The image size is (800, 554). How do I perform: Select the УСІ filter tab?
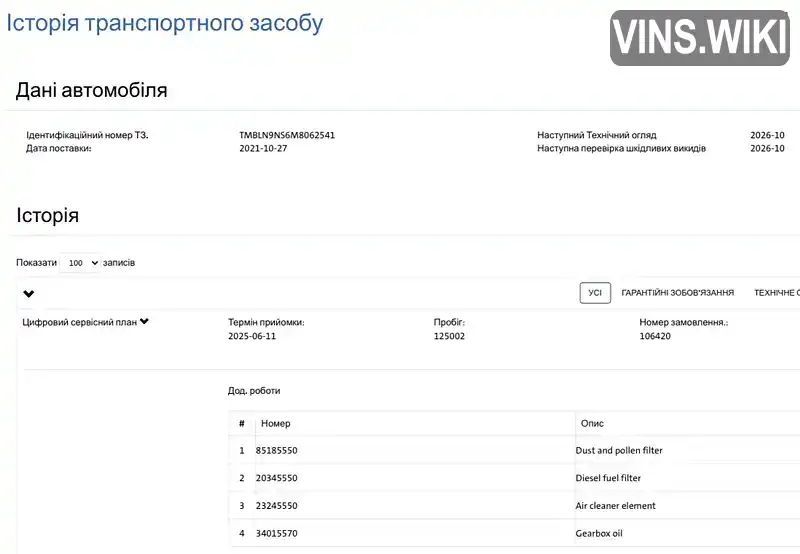tap(595, 293)
